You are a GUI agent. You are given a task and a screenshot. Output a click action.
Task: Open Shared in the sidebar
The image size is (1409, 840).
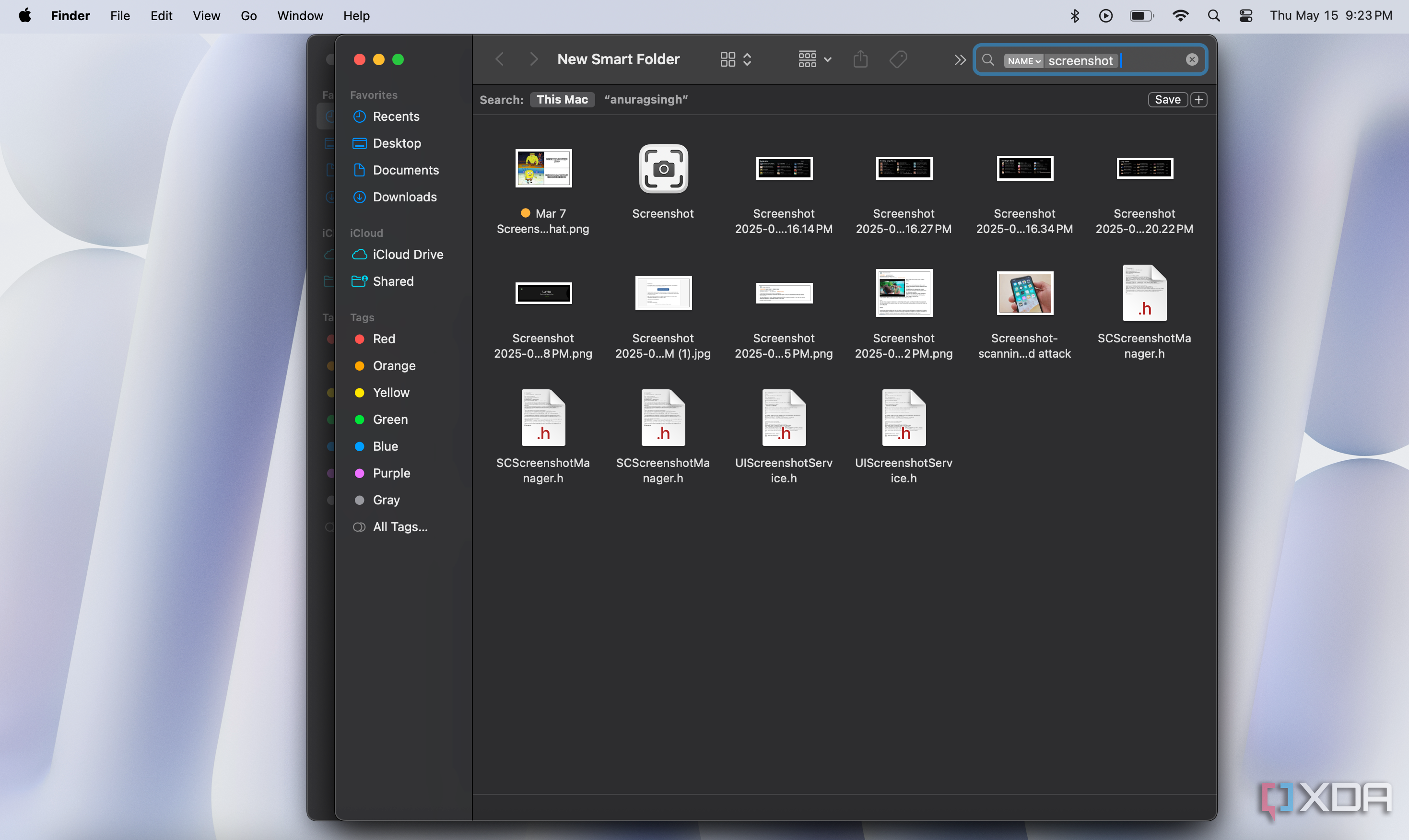(393, 281)
